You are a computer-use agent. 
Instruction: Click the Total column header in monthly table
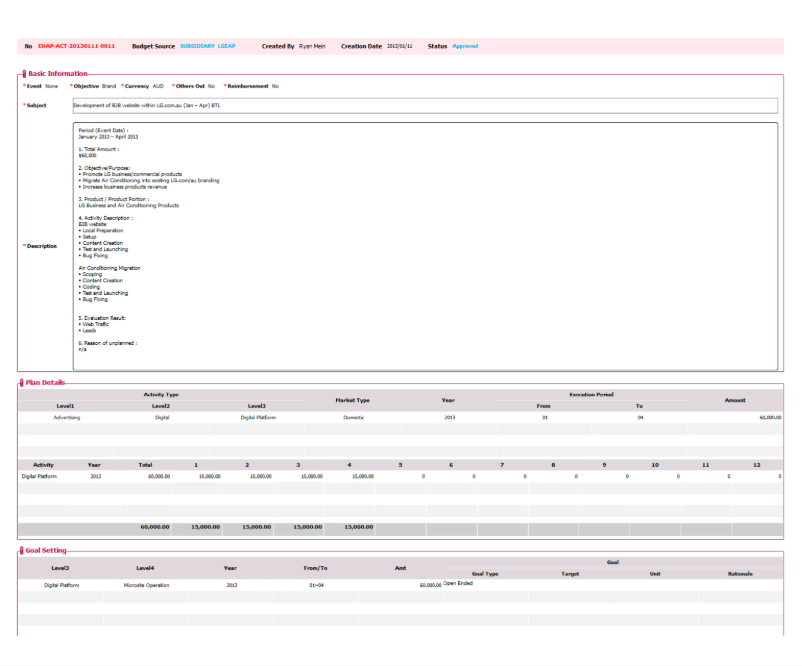click(x=145, y=465)
